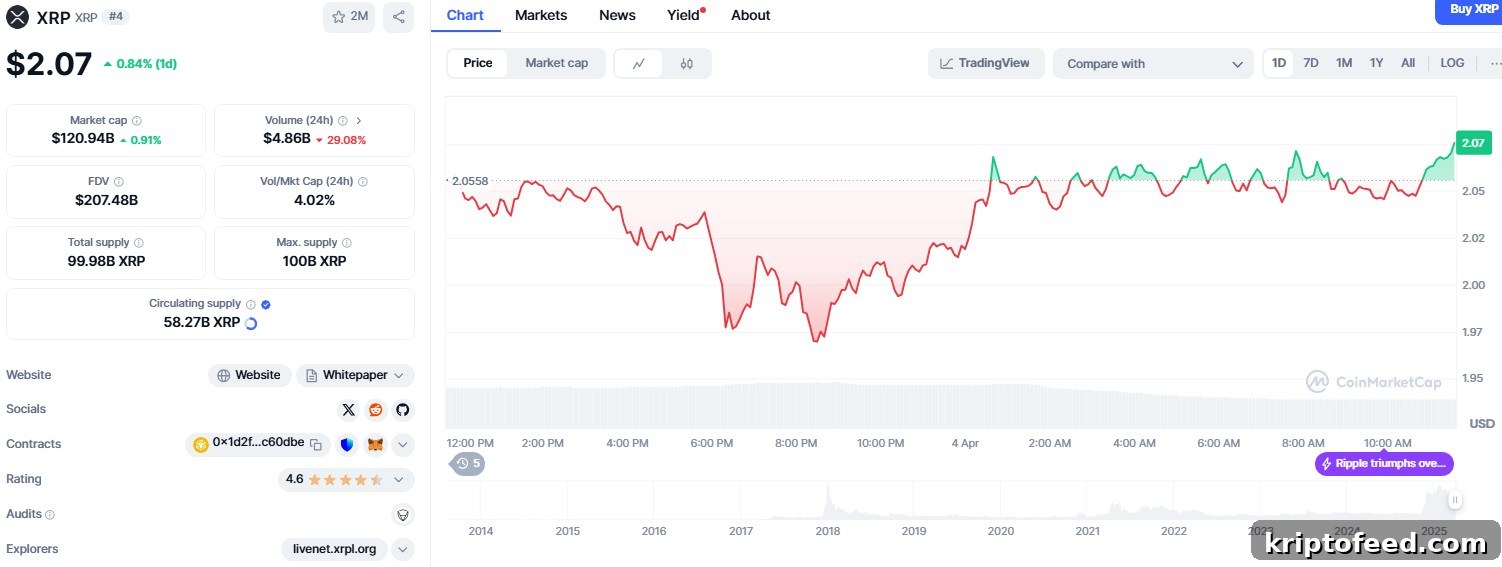Click the audits shield badge icon
Image resolution: width=1502 pixels, height=567 pixels.
point(403,514)
